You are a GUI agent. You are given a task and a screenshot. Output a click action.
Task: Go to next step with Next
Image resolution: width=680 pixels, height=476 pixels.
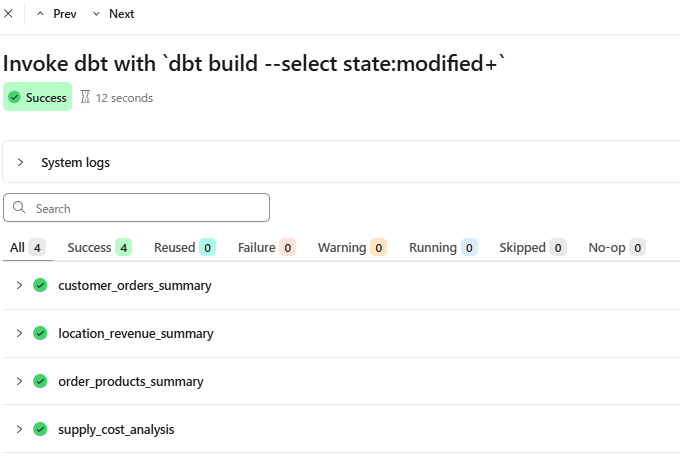(x=113, y=14)
